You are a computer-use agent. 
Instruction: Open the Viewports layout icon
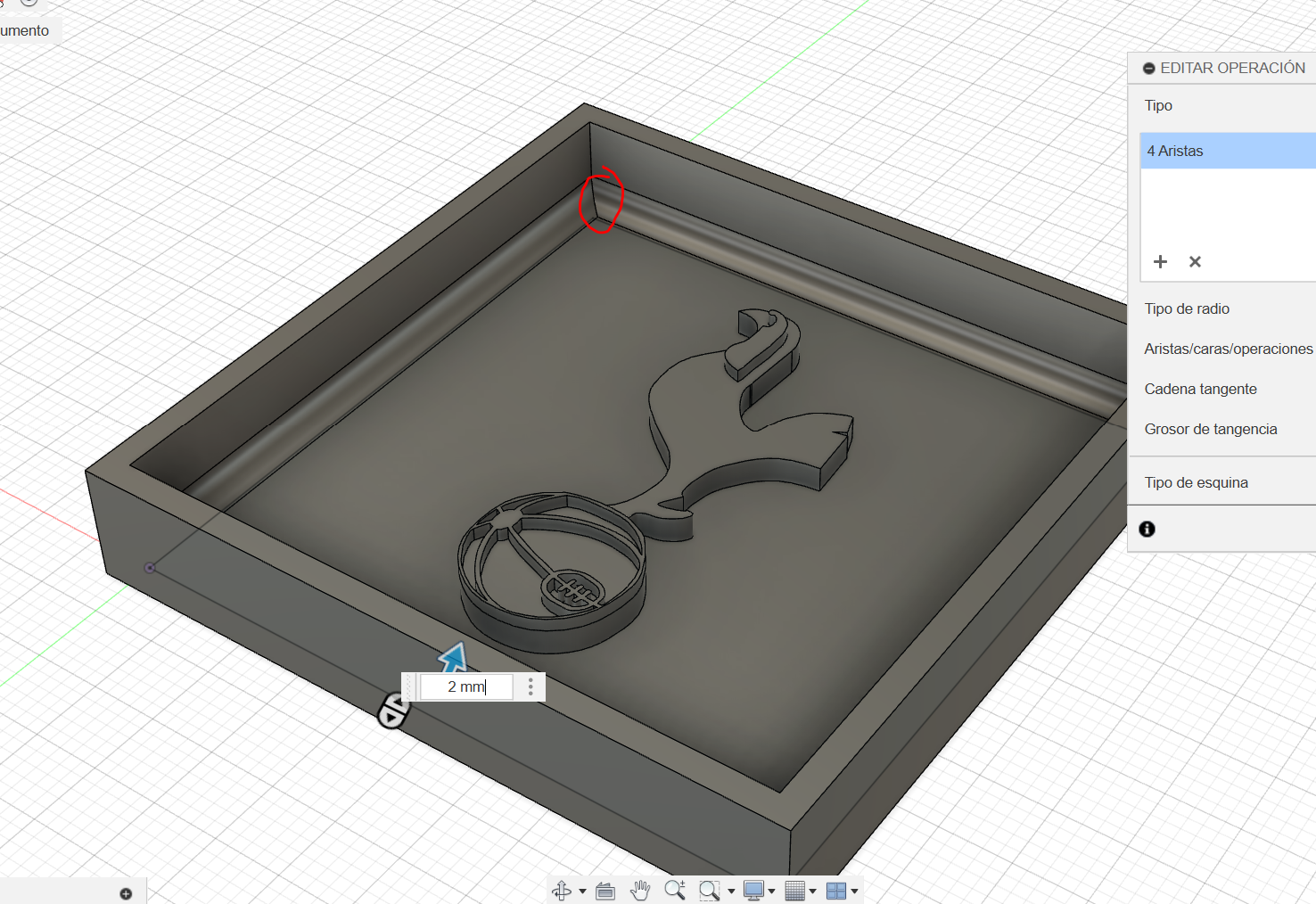(836, 890)
